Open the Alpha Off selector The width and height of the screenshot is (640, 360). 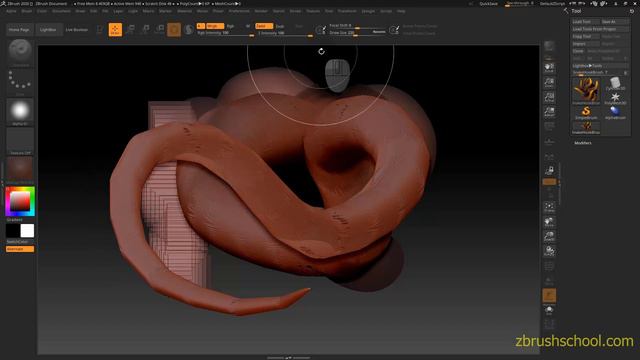pyautogui.click(x=20, y=112)
